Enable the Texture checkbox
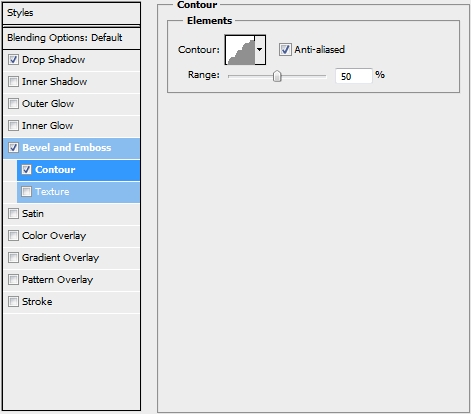471x414 pixels. point(26,192)
